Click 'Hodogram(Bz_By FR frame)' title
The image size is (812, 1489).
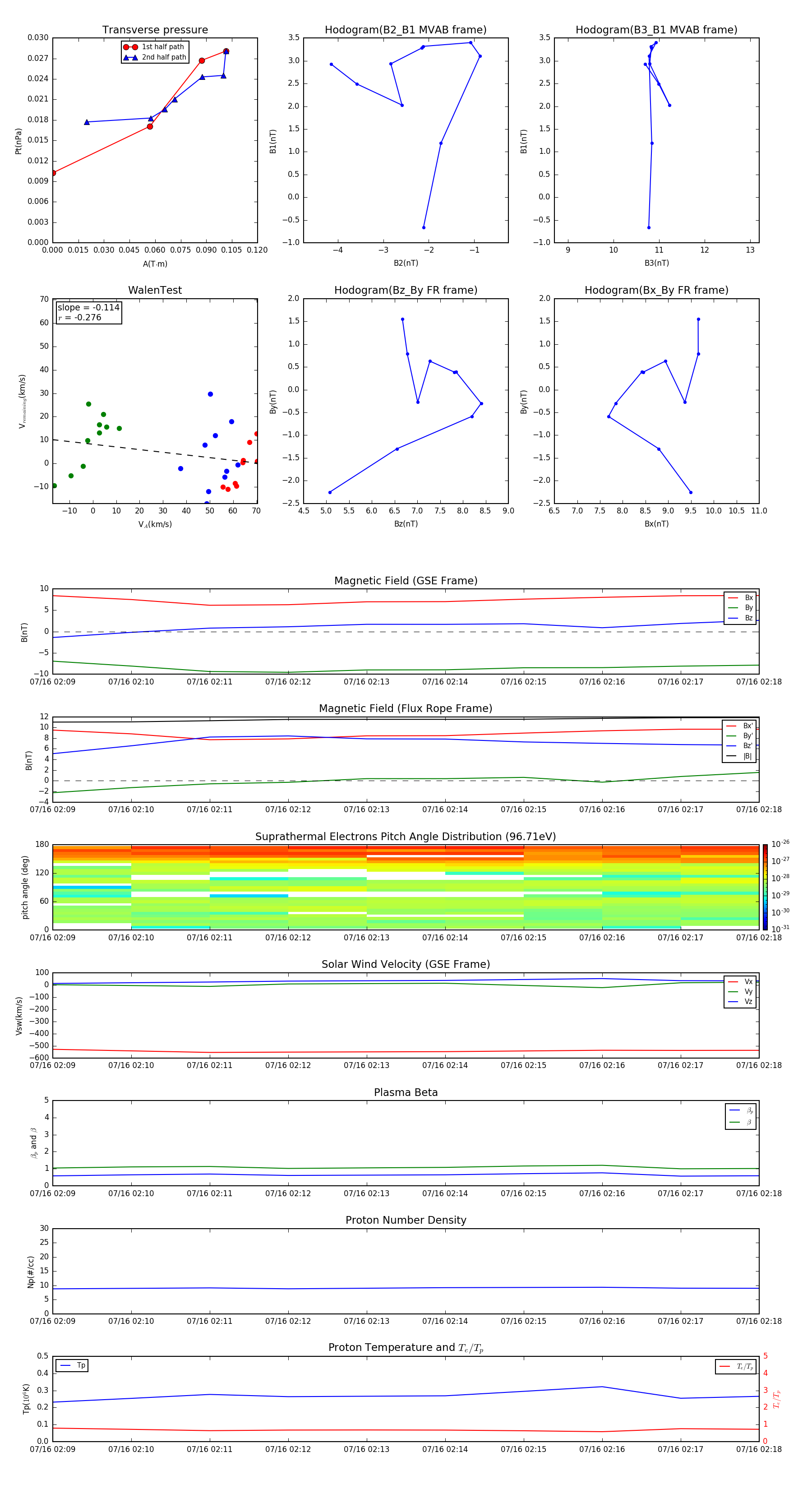pyautogui.click(x=406, y=290)
